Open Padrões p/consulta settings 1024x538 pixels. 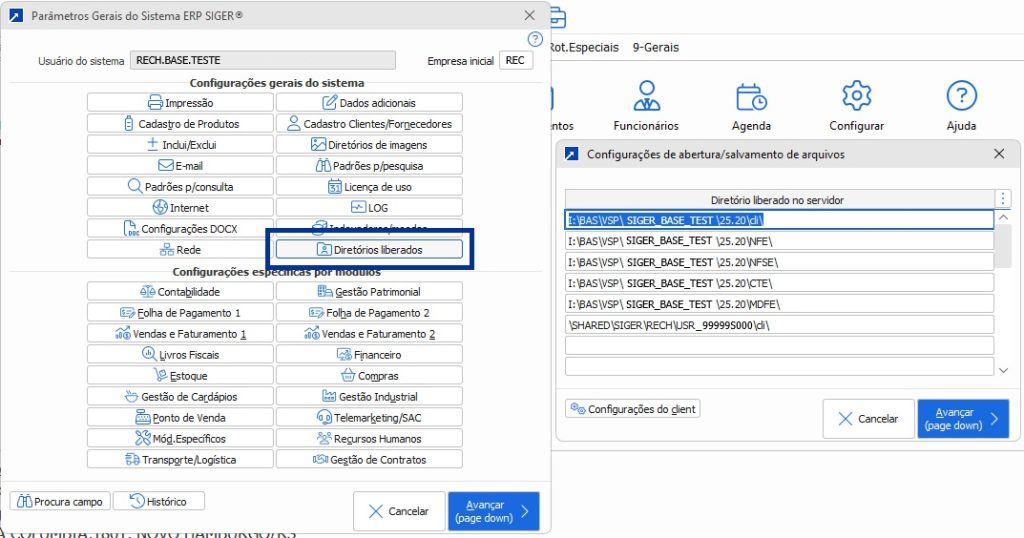180,186
